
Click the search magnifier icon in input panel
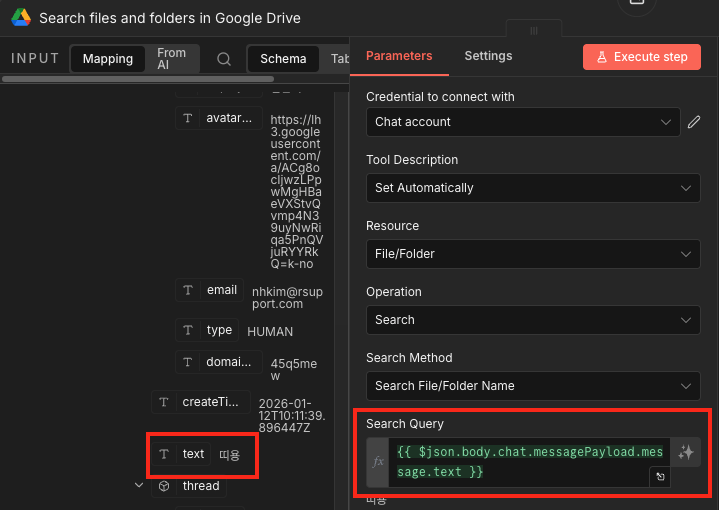click(224, 59)
